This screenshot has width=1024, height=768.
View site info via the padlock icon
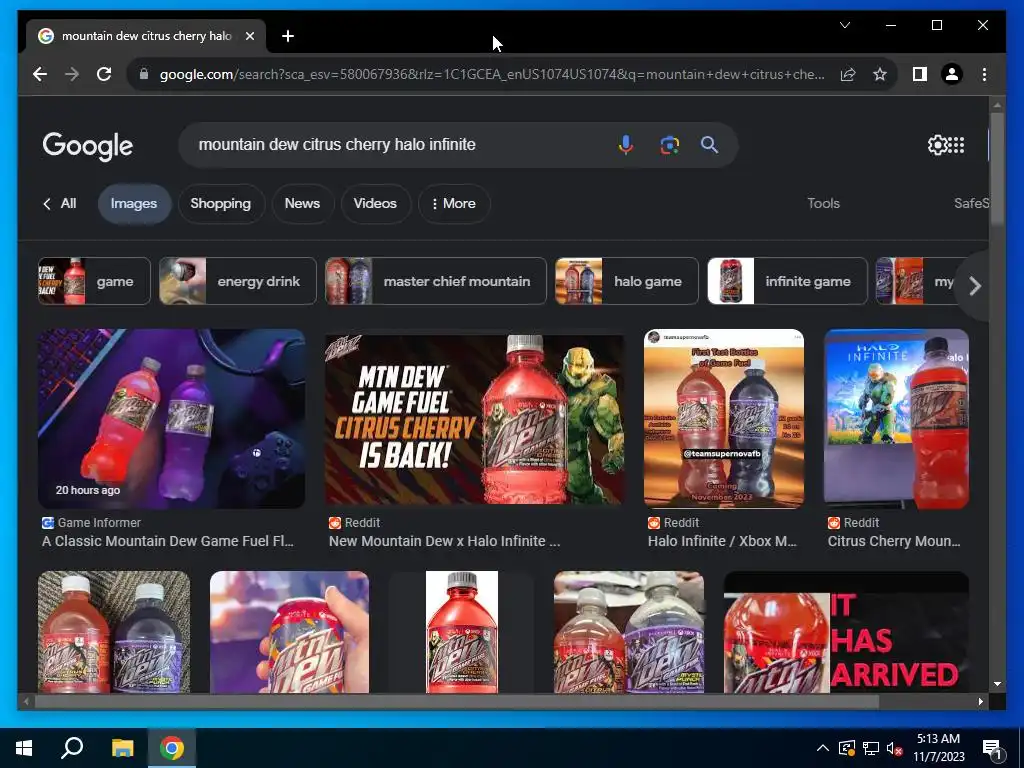[x=144, y=74]
